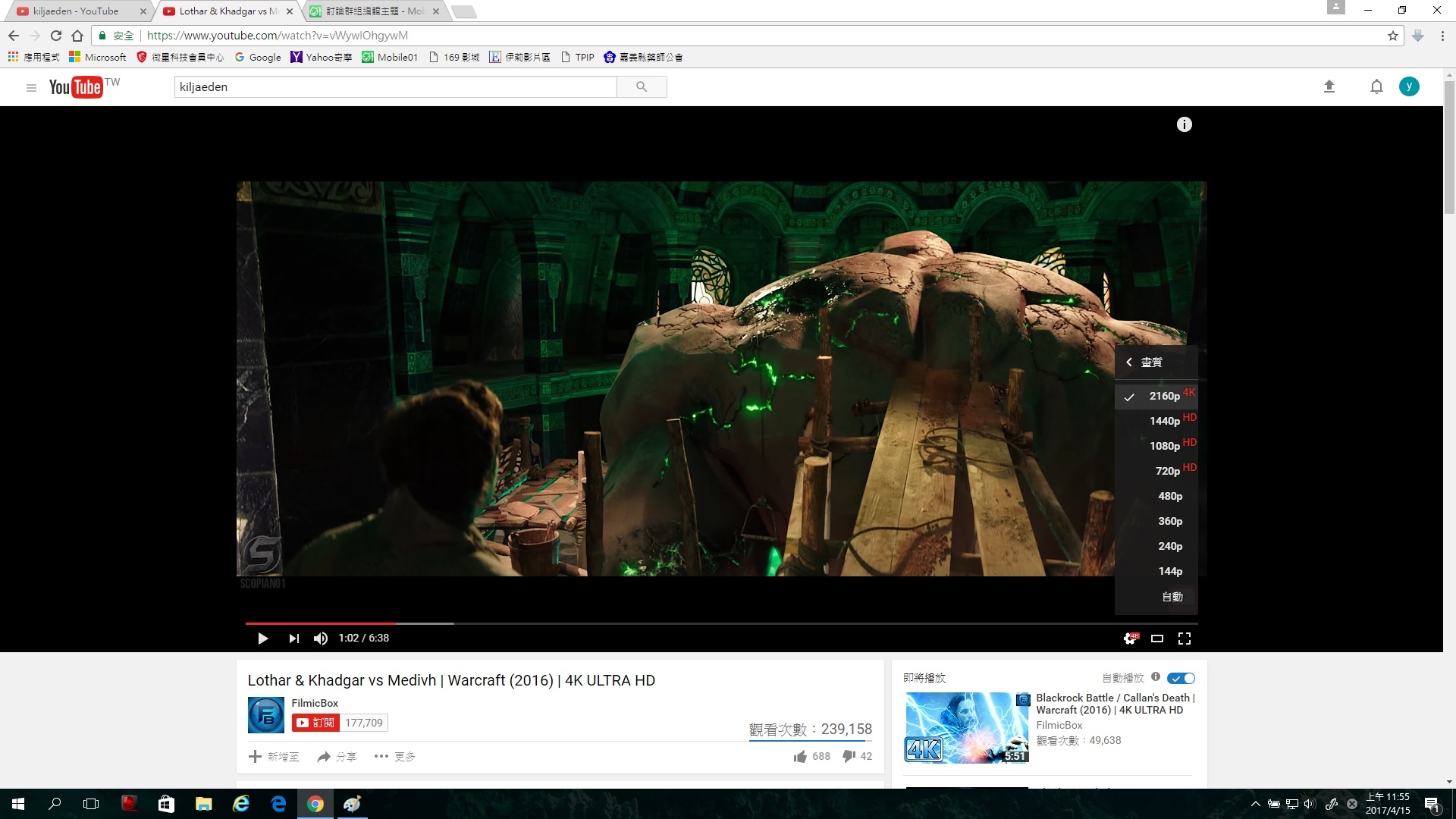Image resolution: width=1456 pixels, height=819 pixels.
Task: Open the More actions menu
Action: click(394, 756)
